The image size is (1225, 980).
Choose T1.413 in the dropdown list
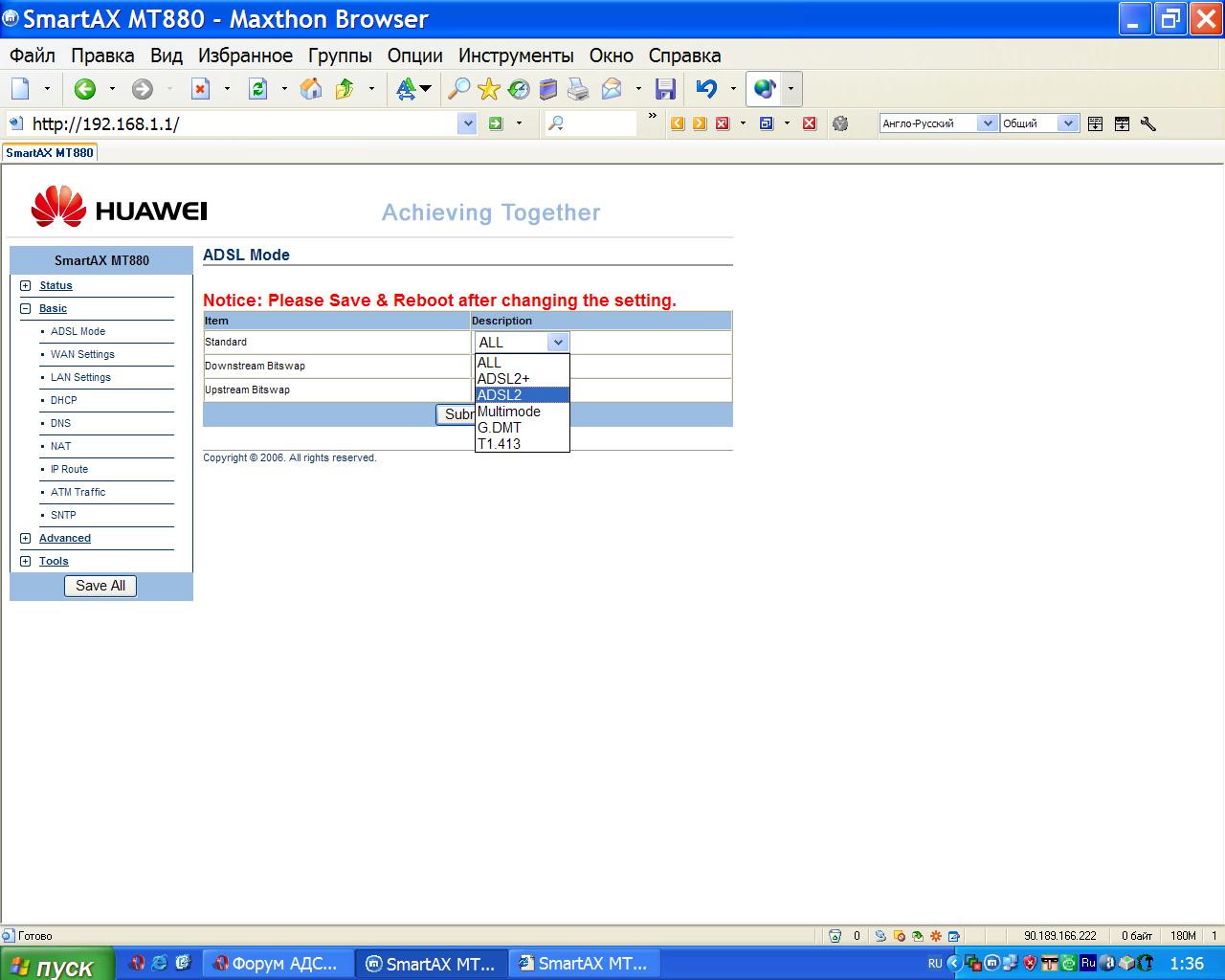(x=523, y=444)
